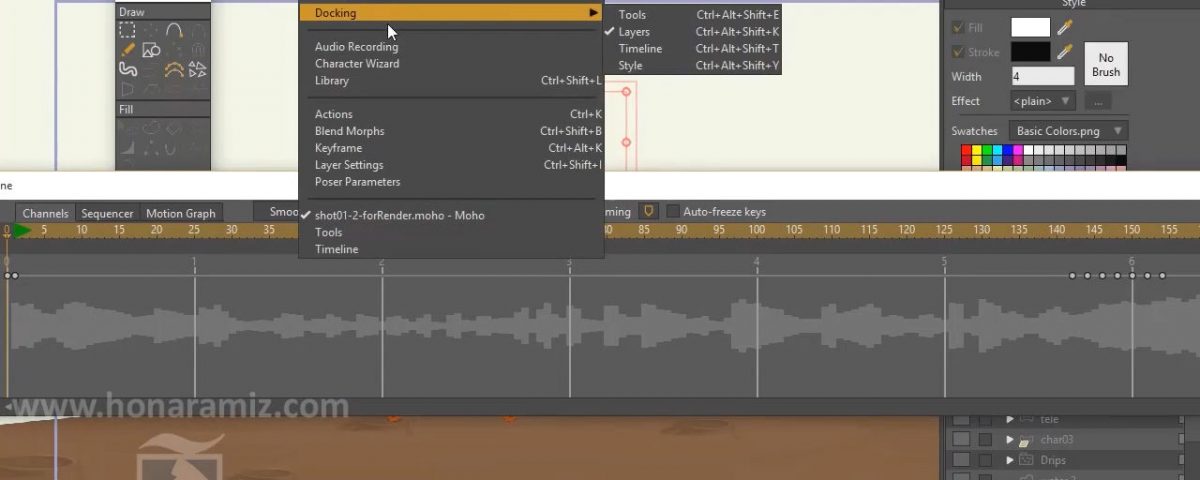Click the ellipsis button beside Effect
Screen dimensions: 1200x480
pyautogui.click(x=1098, y=101)
